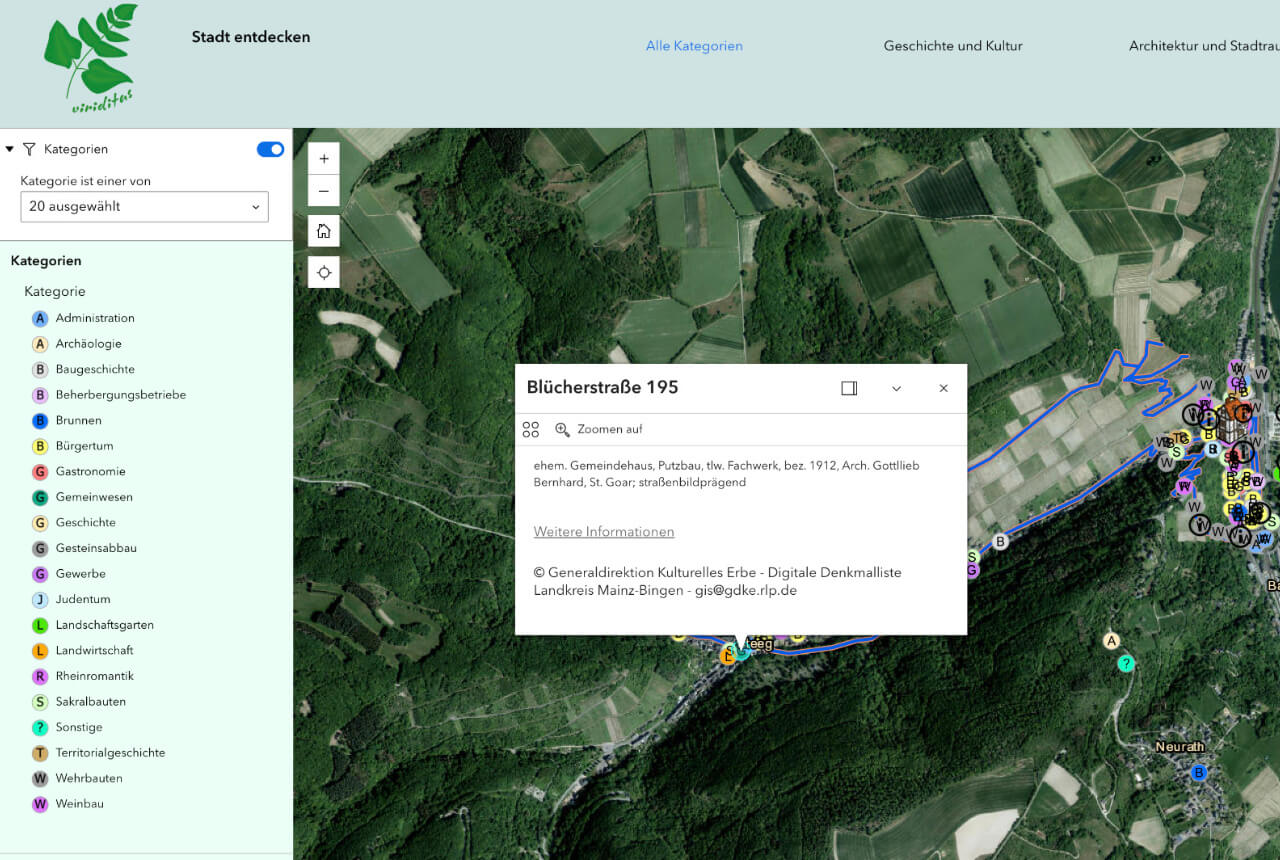Open popup actions with the four-dots icon

point(530,429)
